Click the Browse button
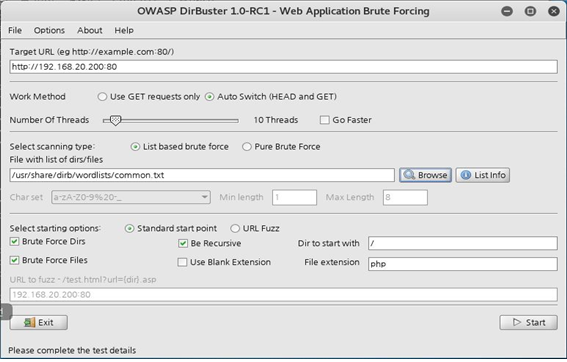The width and height of the screenshot is (567, 362). tap(425, 175)
